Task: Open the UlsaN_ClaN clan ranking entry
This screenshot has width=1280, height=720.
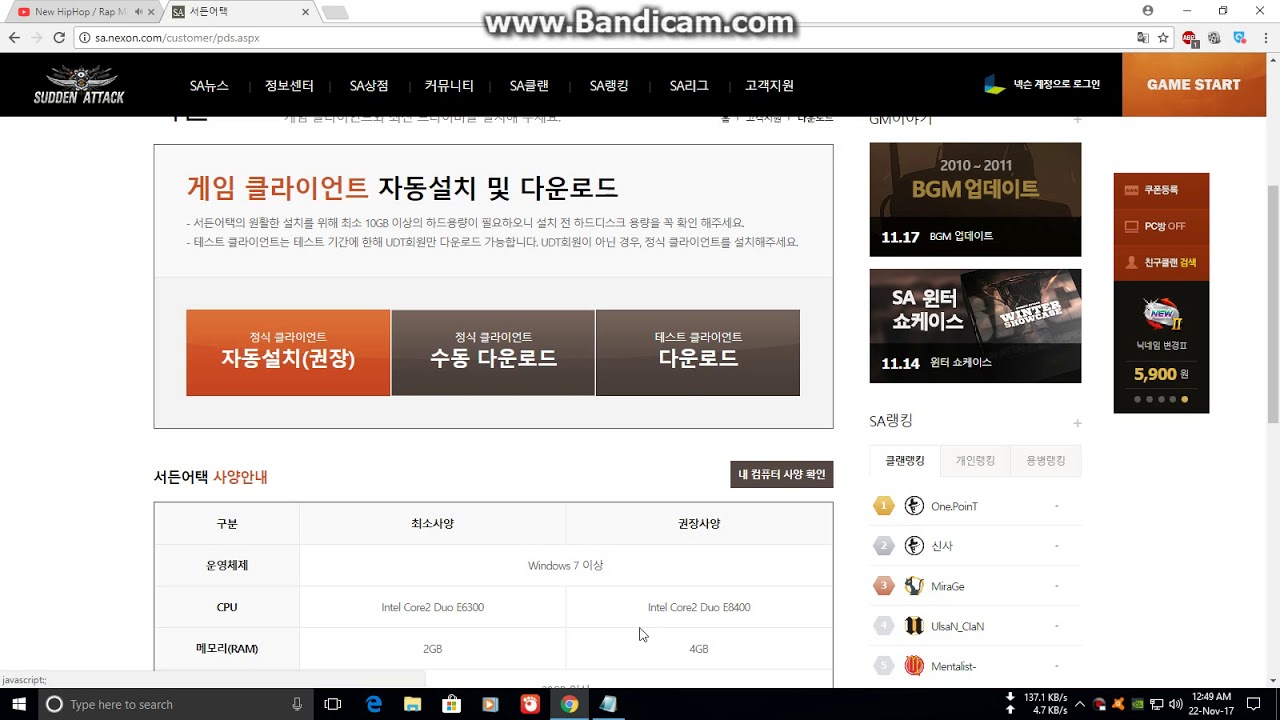Action: (x=975, y=626)
